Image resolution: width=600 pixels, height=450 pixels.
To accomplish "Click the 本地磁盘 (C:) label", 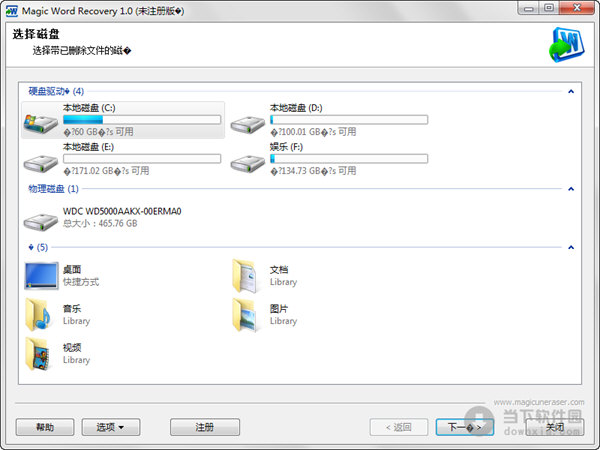I will tap(89, 108).
